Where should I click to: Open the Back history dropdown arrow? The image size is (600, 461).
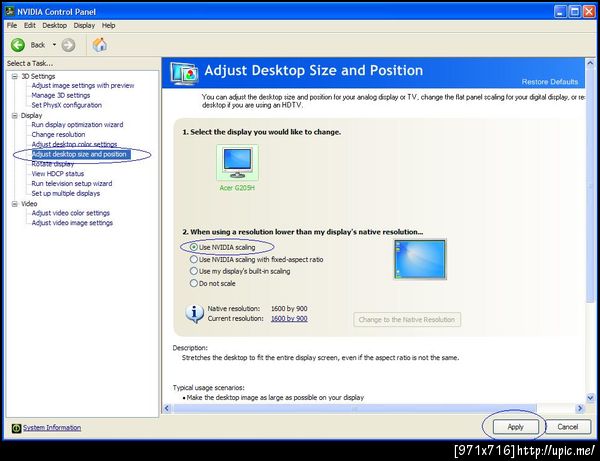(54, 45)
